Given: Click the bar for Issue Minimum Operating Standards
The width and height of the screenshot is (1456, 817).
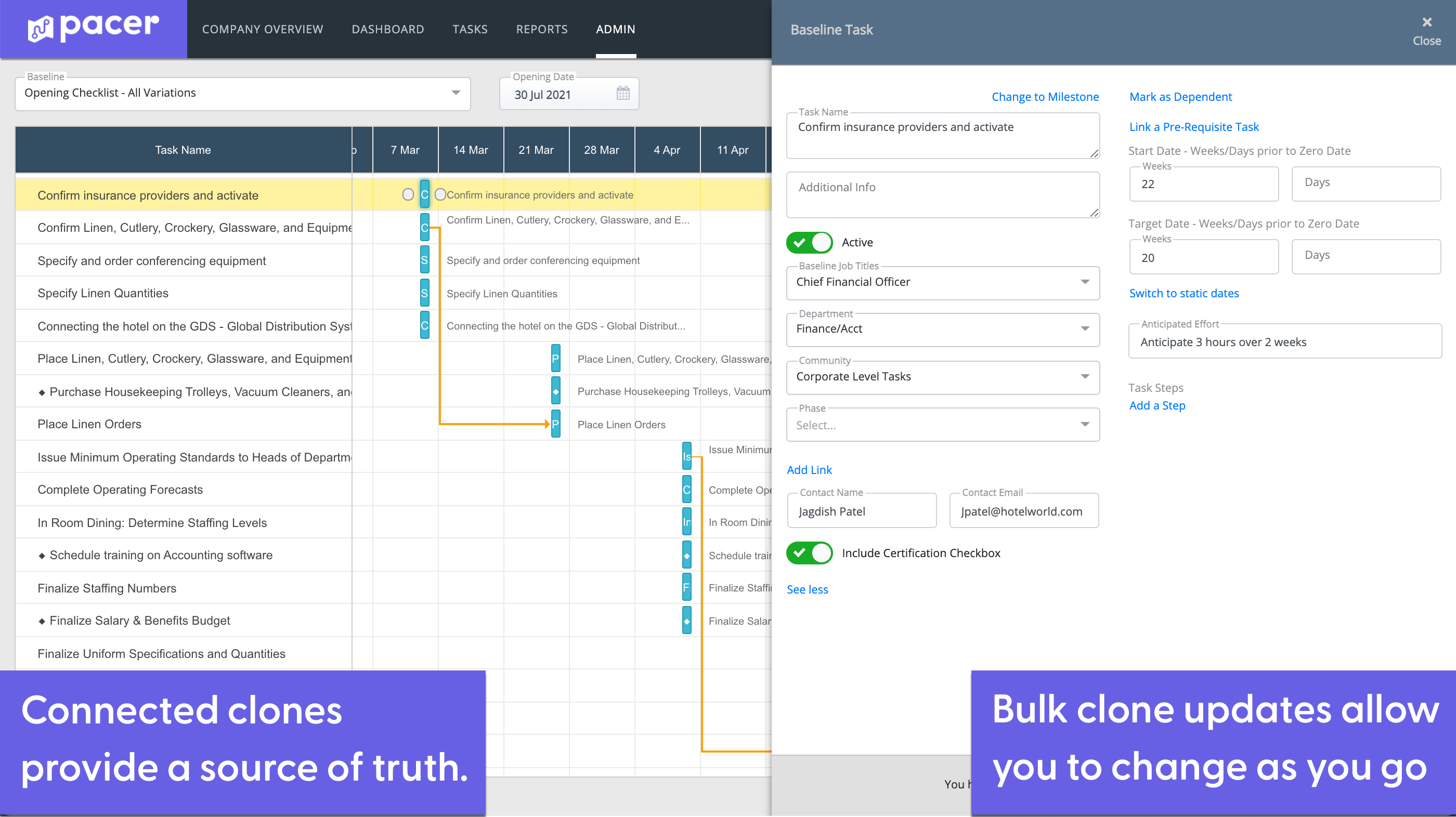Looking at the screenshot, I should tap(686, 456).
